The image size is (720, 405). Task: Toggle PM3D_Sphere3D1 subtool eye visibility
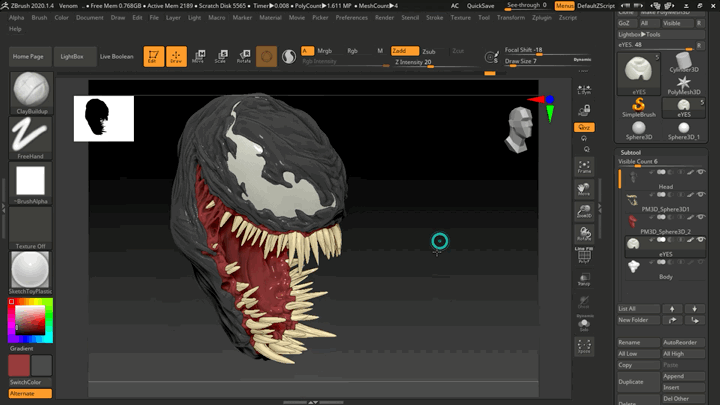[x=700, y=195]
